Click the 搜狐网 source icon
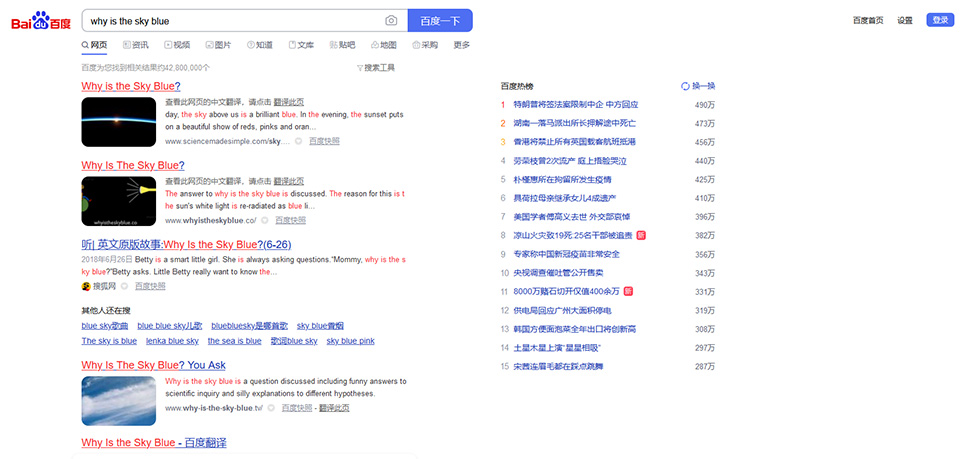 click(86, 286)
